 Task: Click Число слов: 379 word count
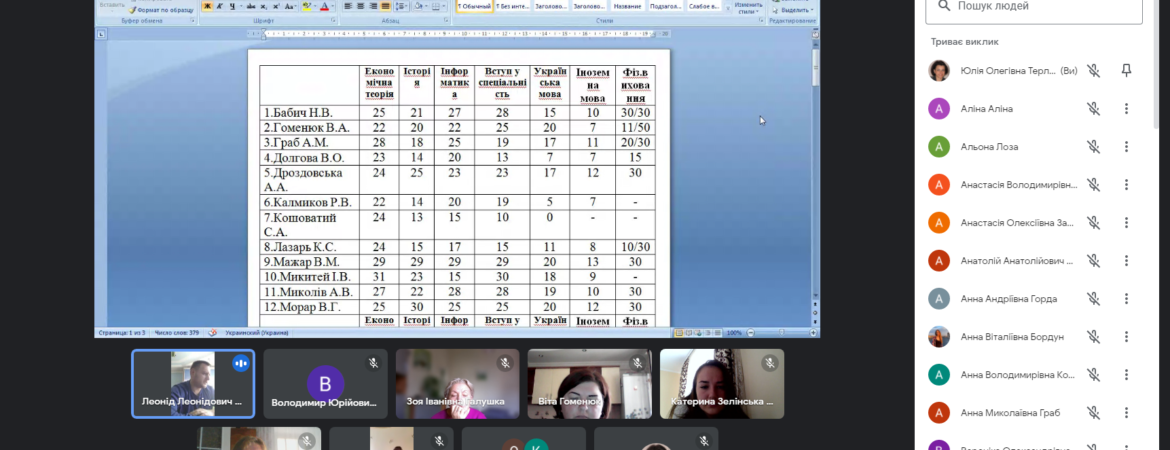(178, 333)
